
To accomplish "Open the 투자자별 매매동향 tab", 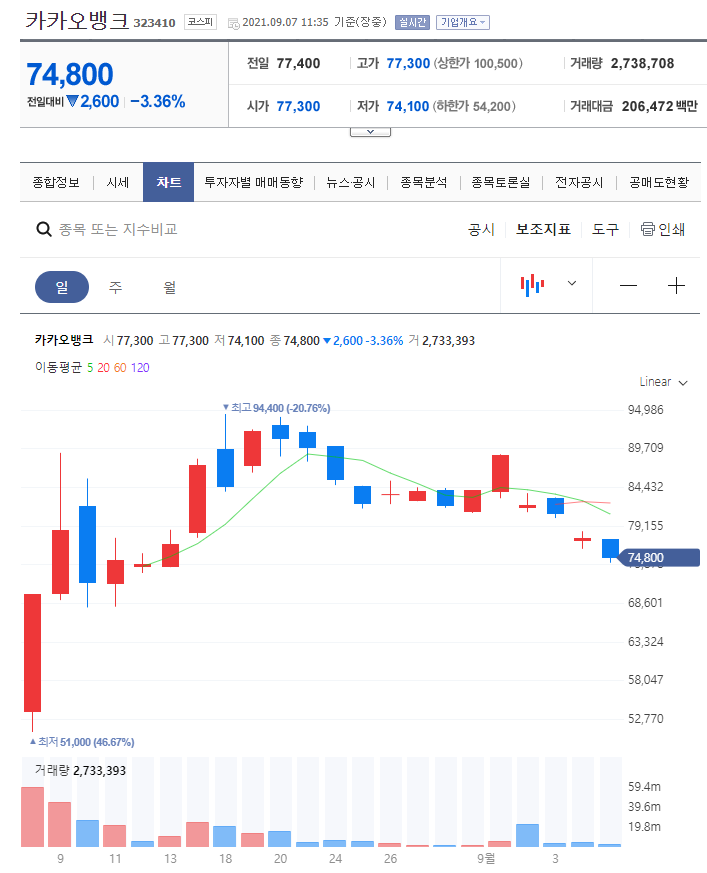I will 253,182.
